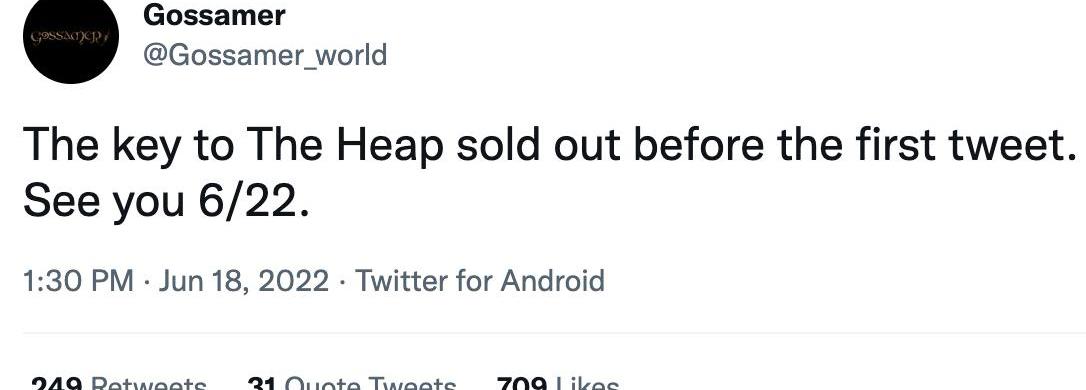View the 31 quote tweets number
1086x390 pixels.
[262, 383]
